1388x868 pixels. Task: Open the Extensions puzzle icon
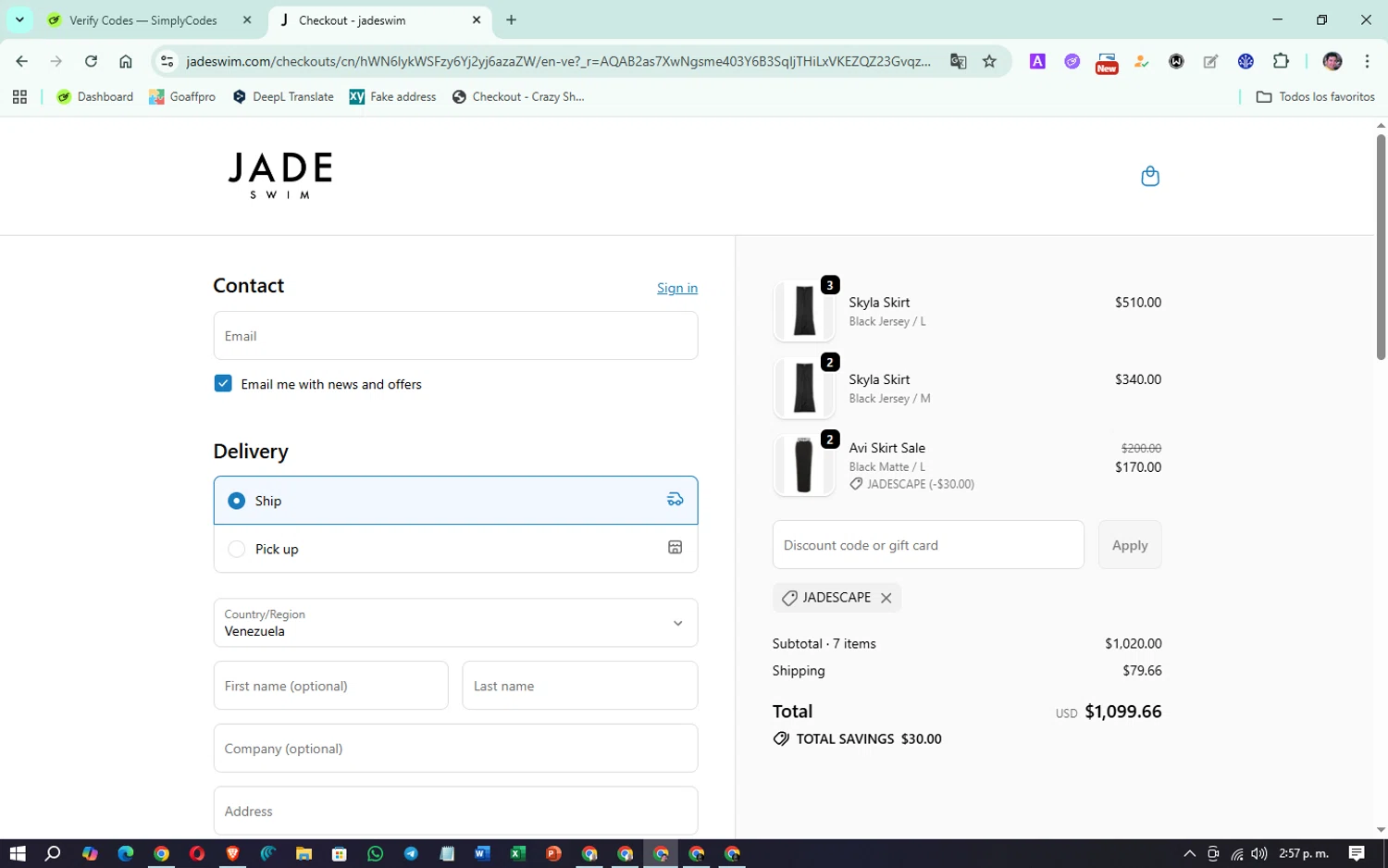click(x=1281, y=61)
